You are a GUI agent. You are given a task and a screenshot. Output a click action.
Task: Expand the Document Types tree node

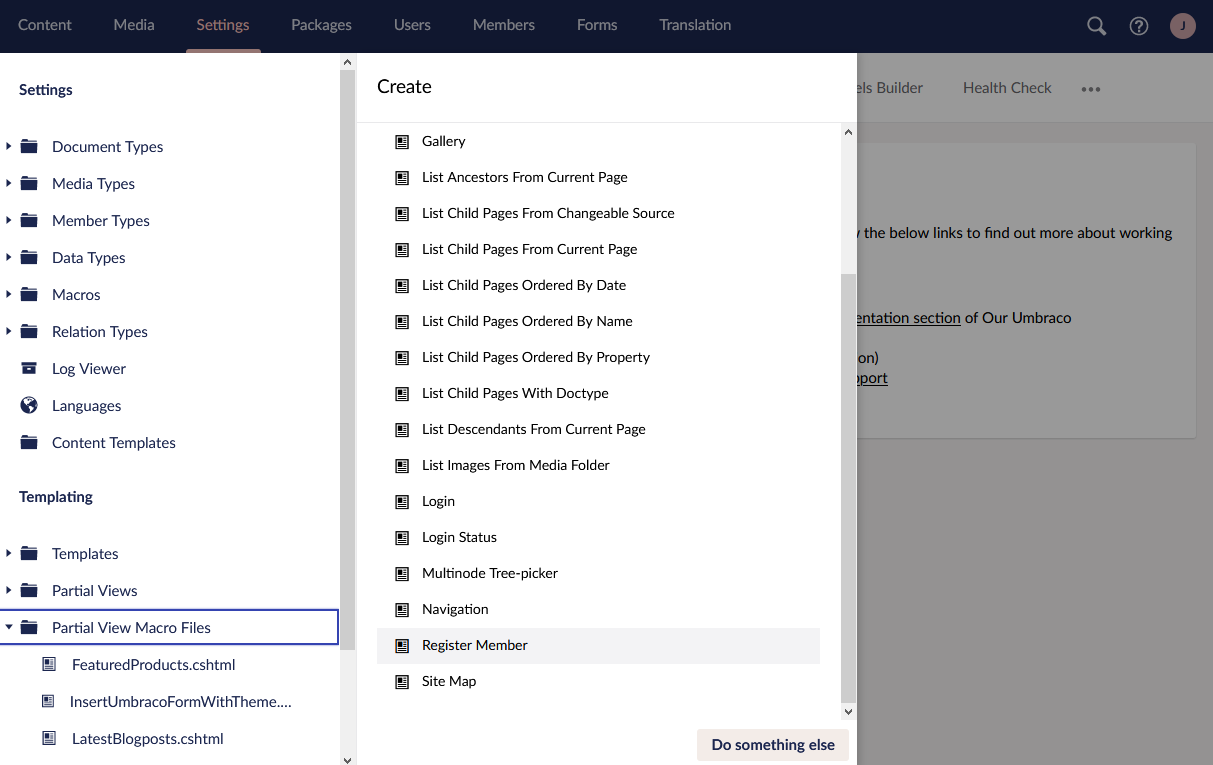9,147
